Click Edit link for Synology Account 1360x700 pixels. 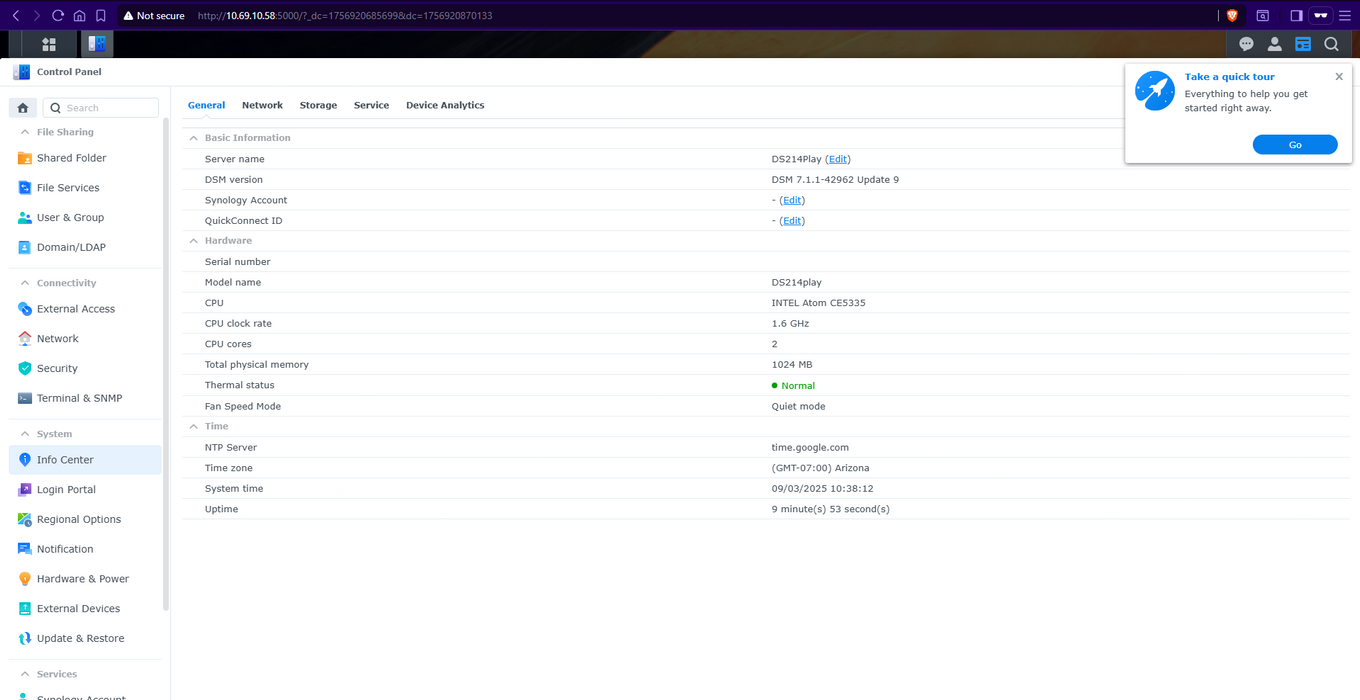792,200
